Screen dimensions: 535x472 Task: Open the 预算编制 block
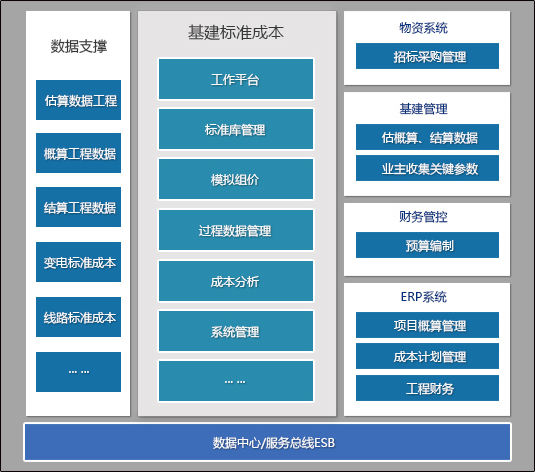tap(427, 245)
